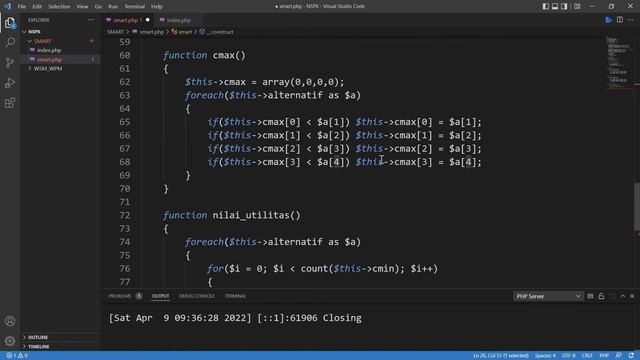Click the class smart breadcrumb icon
Viewport: 640px width, 360px height.
[174, 31]
